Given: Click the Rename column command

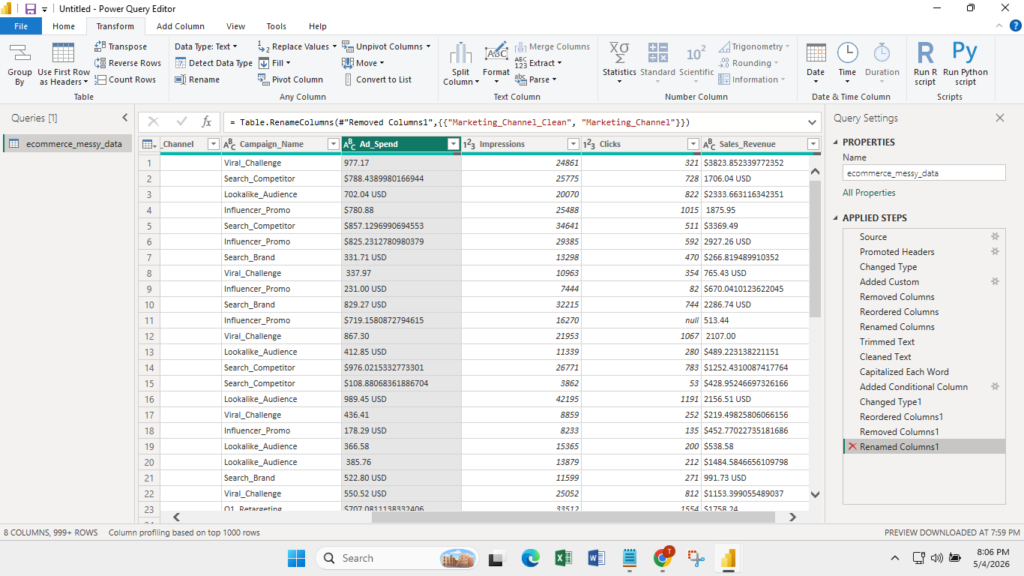Looking at the screenshot, I should click(197, 79).
